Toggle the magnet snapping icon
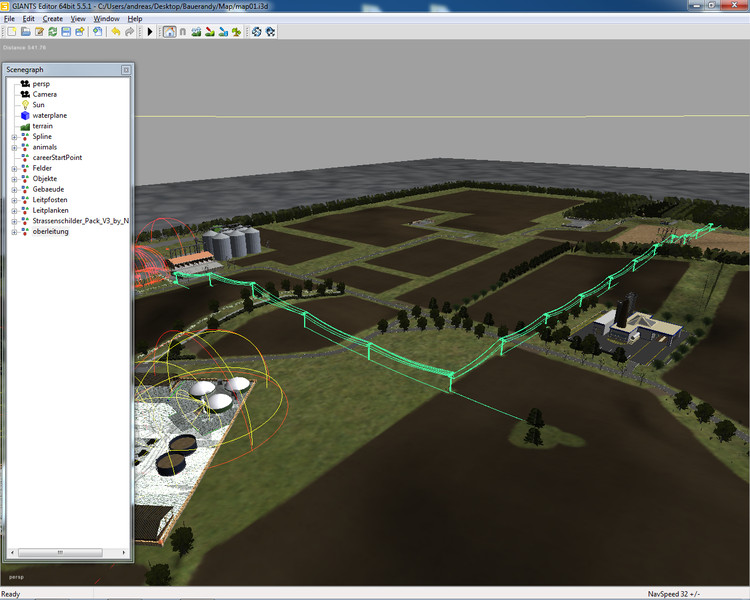This screenshot has height=600, width=750. click(183, 32)
